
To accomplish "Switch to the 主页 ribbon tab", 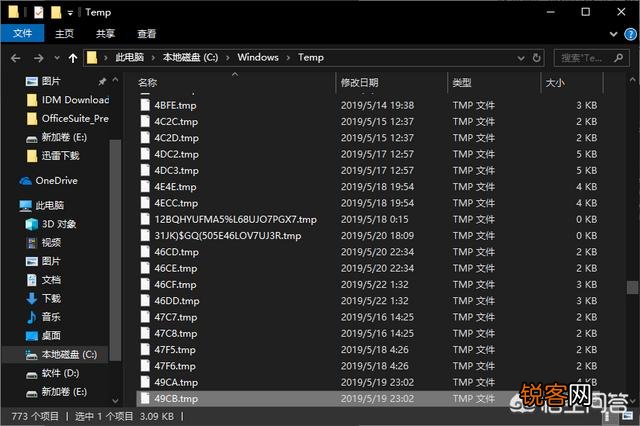I will pos(64,33).
